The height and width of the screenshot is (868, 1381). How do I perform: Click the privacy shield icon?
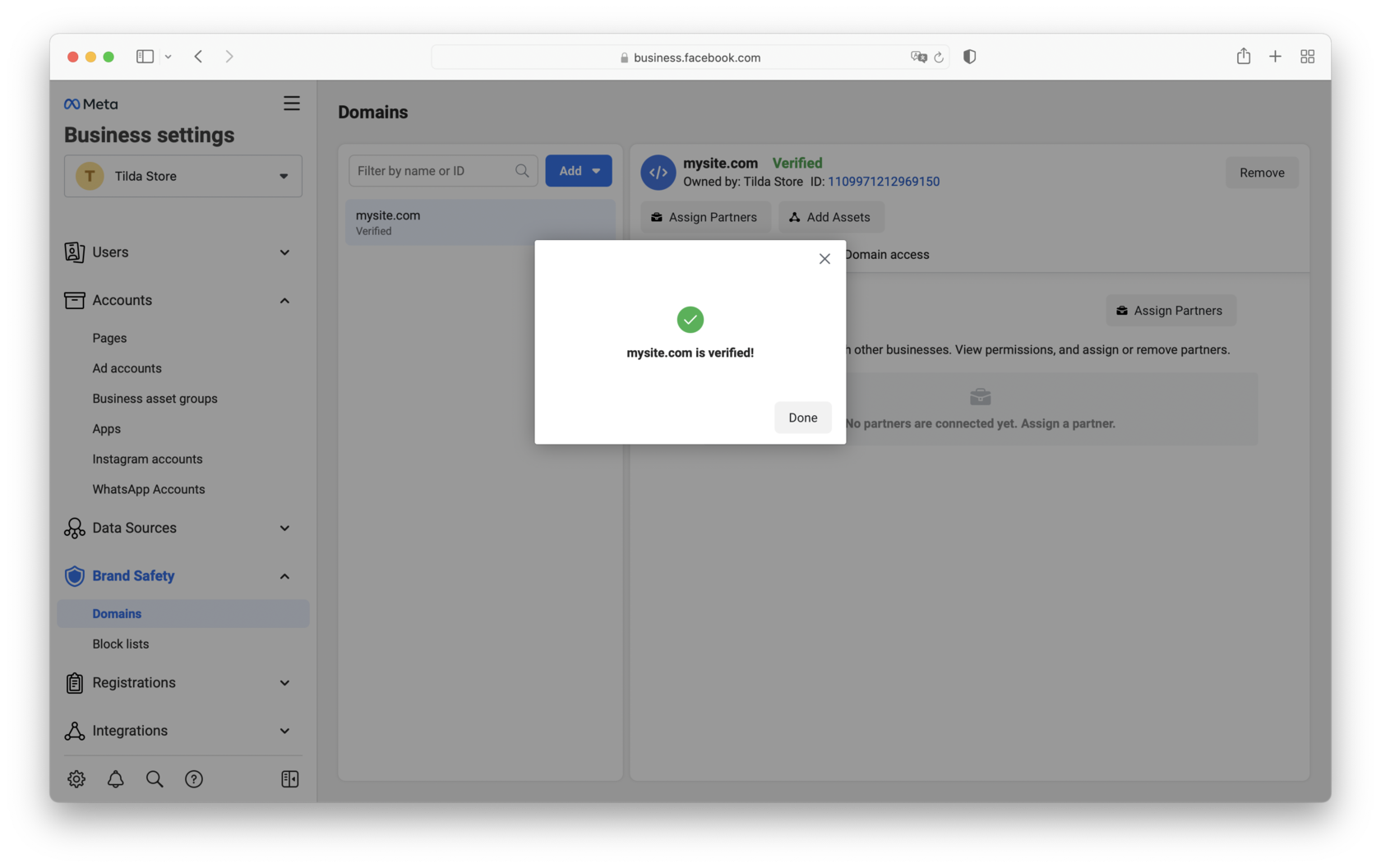(x=970, y=57)
